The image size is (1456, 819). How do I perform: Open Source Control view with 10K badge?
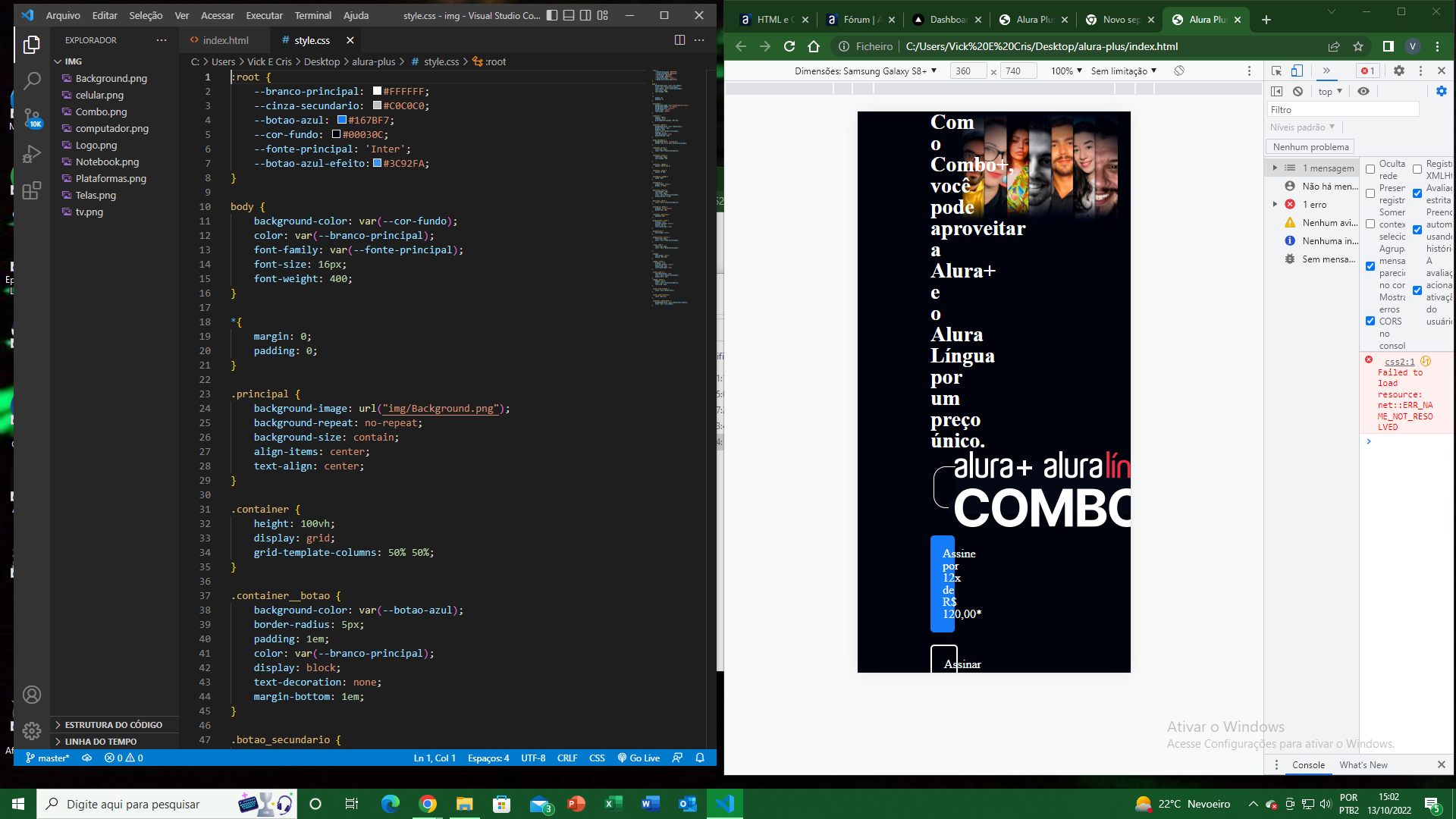(x=31, y=117)
